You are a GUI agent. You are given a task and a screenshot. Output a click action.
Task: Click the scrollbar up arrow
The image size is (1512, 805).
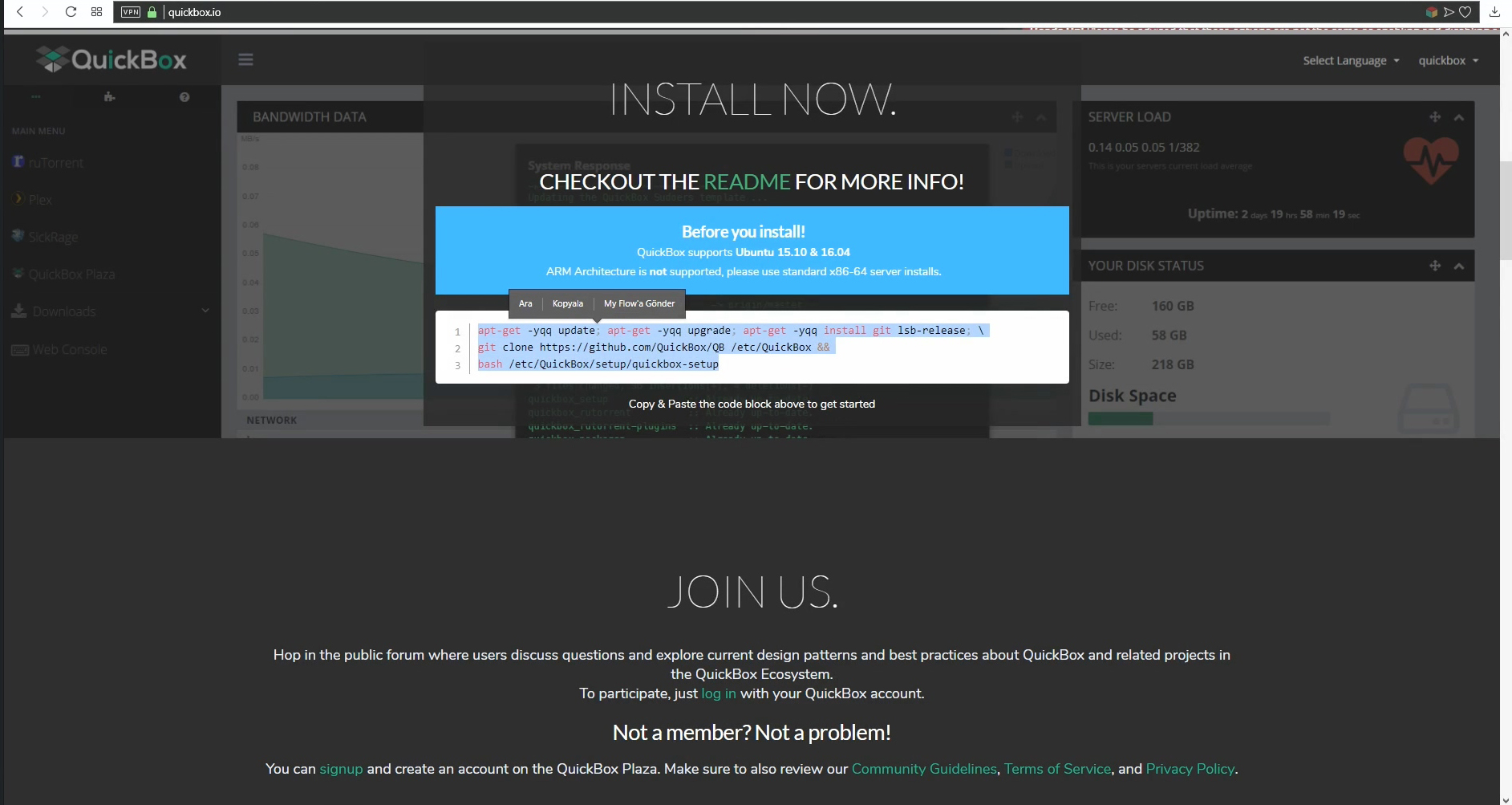1506,34
